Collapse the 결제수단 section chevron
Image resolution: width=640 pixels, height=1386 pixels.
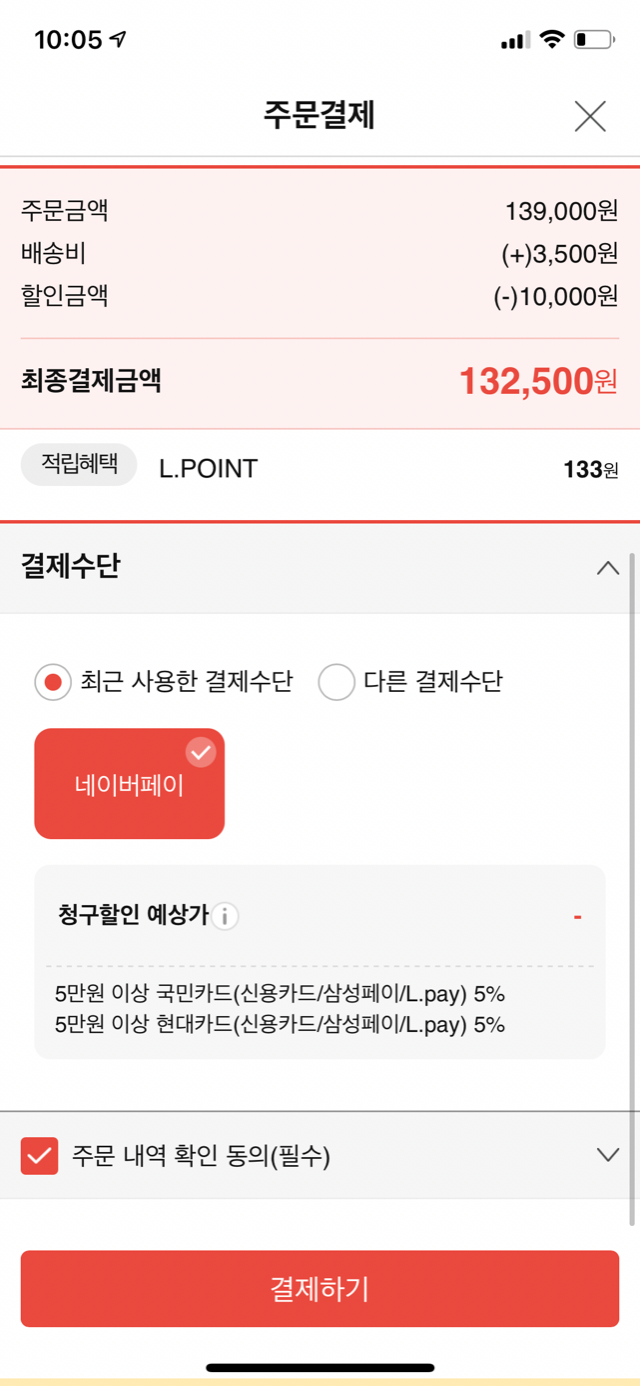click(607, 568)
